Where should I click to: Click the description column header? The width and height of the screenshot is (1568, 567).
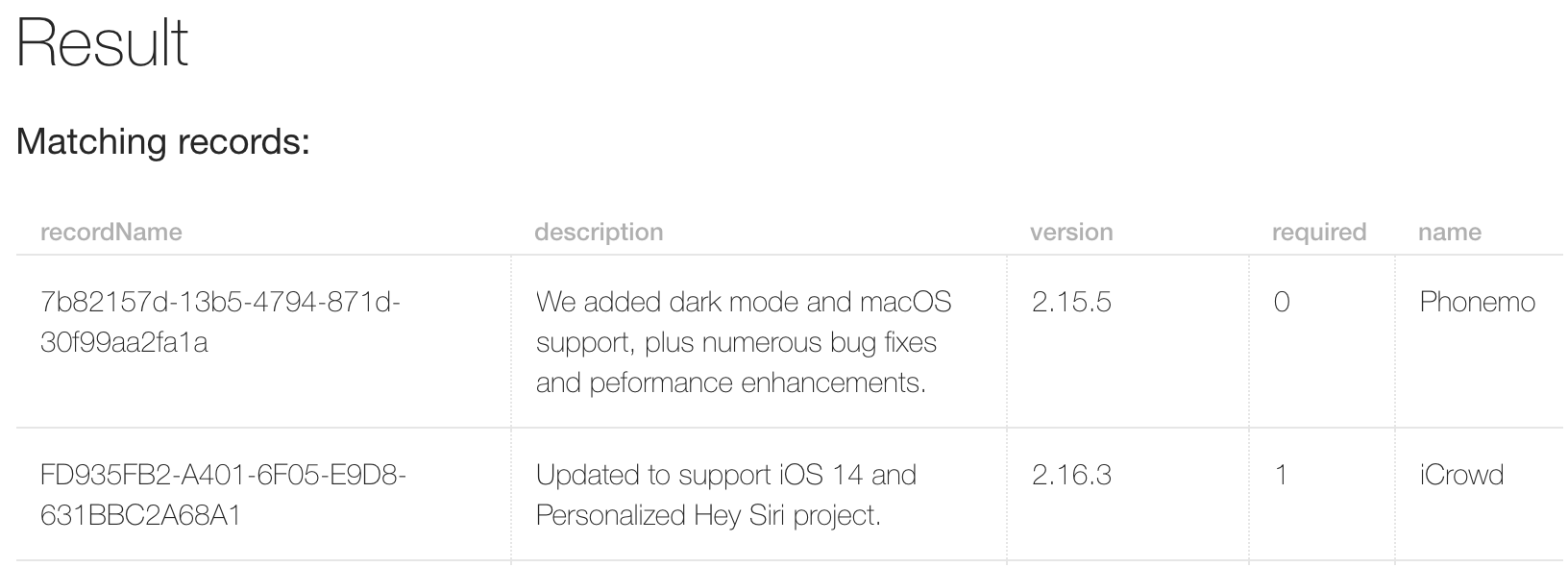[599, 232]
